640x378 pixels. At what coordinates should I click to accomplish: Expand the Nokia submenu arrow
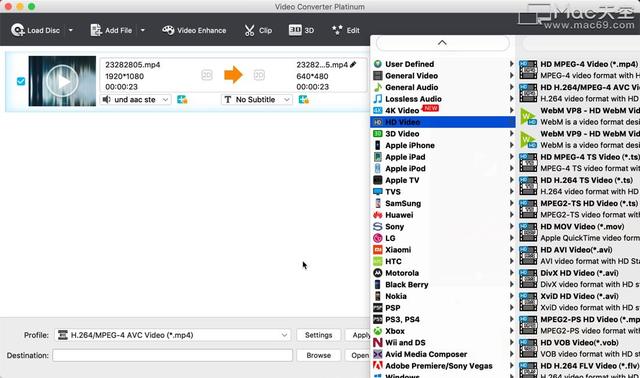[511, 296]
